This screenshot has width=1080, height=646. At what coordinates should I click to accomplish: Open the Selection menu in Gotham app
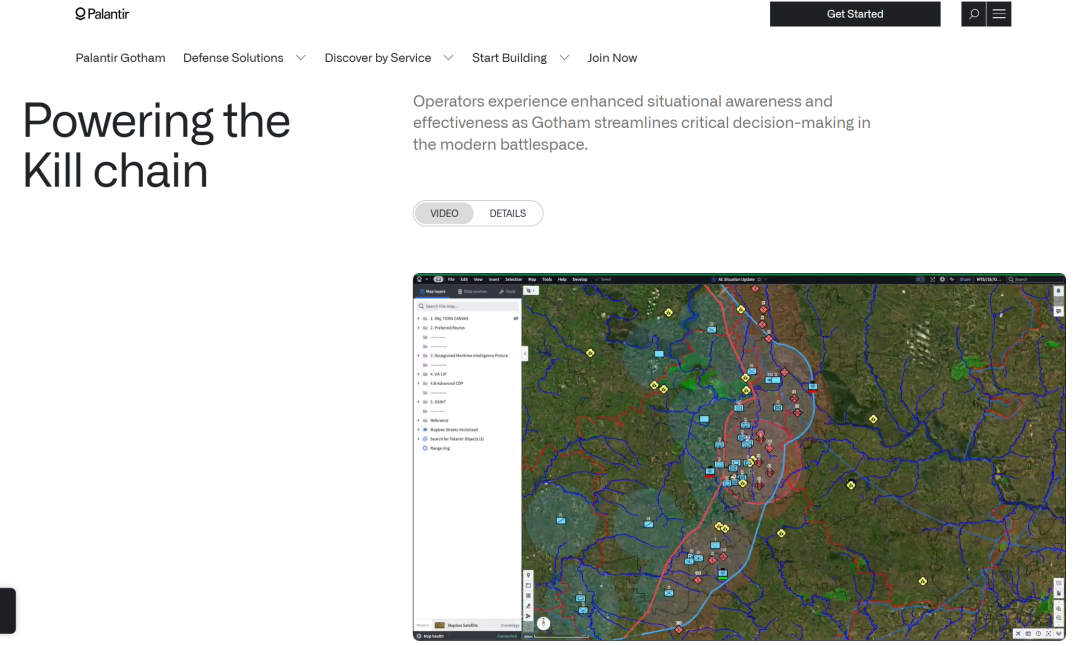514,280
